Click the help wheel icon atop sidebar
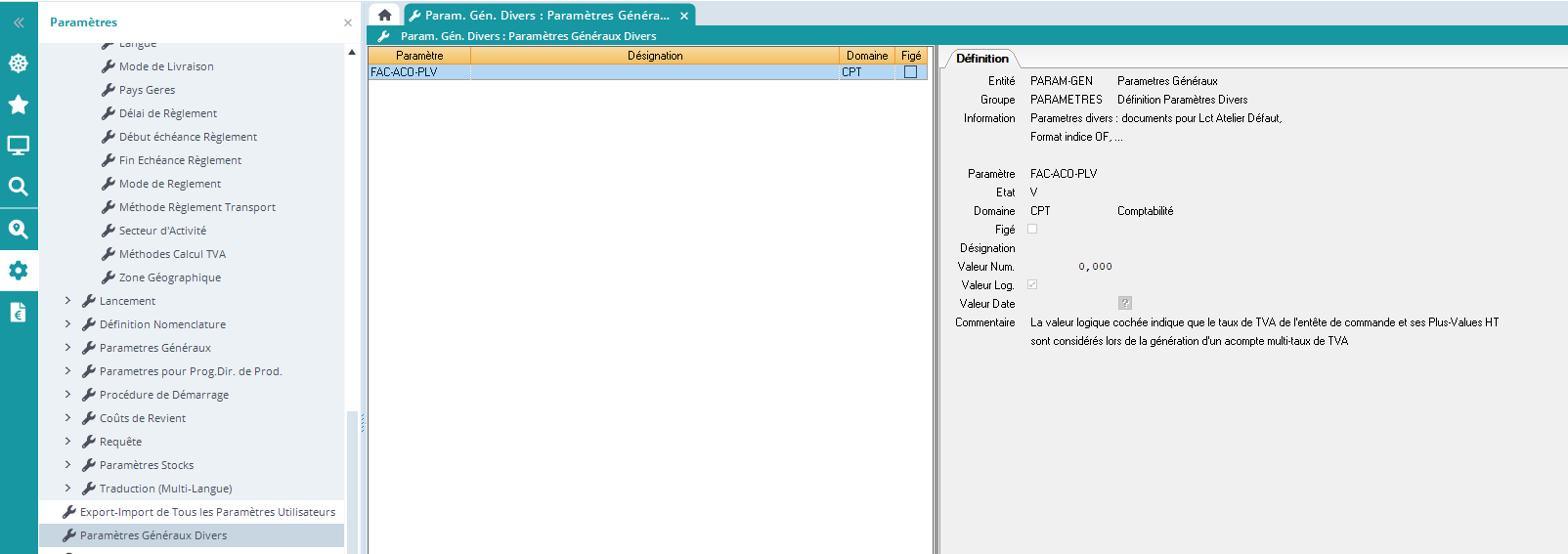 pos(19,64)
